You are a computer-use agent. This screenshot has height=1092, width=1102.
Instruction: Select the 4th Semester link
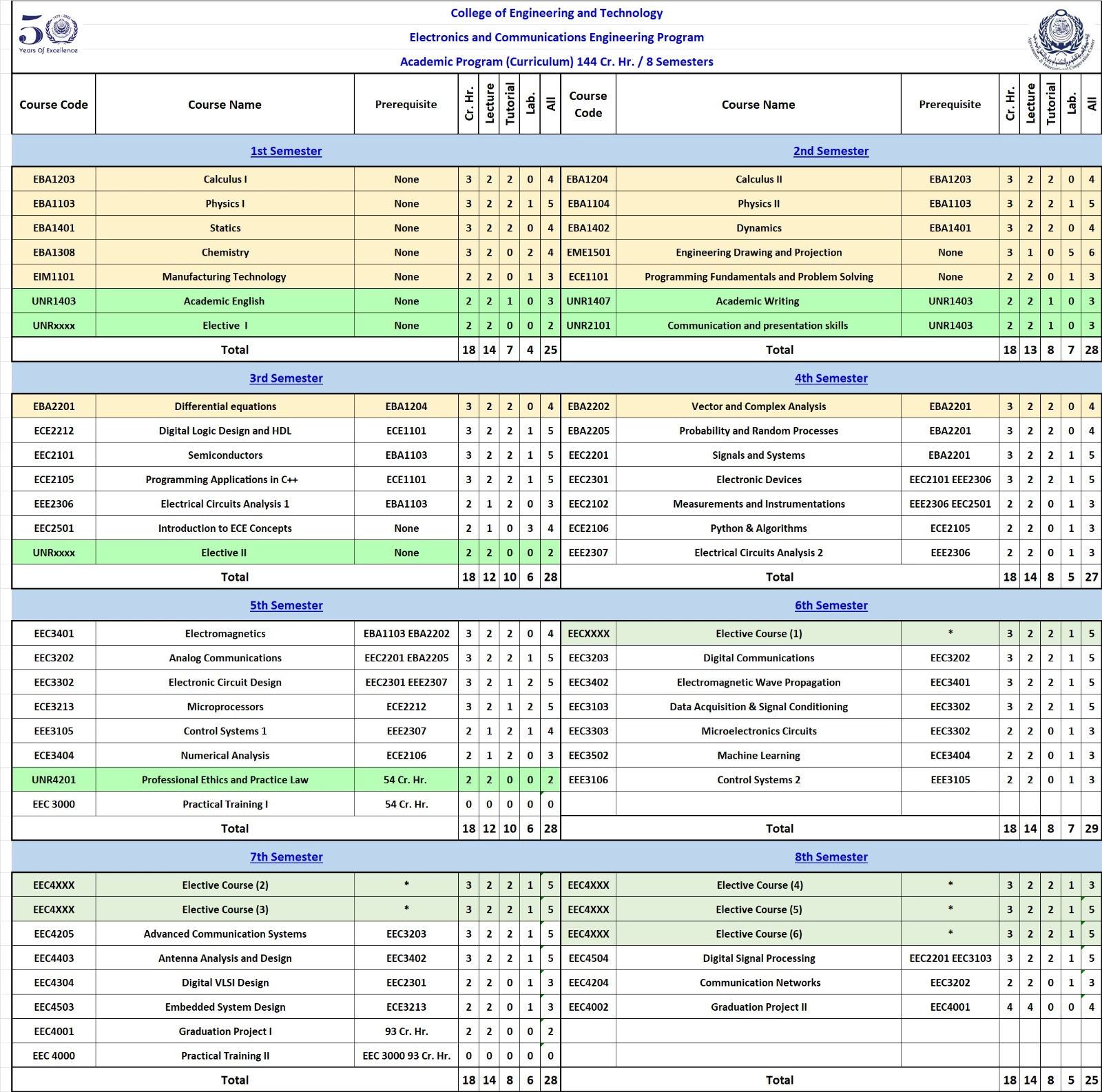(831, 378)
